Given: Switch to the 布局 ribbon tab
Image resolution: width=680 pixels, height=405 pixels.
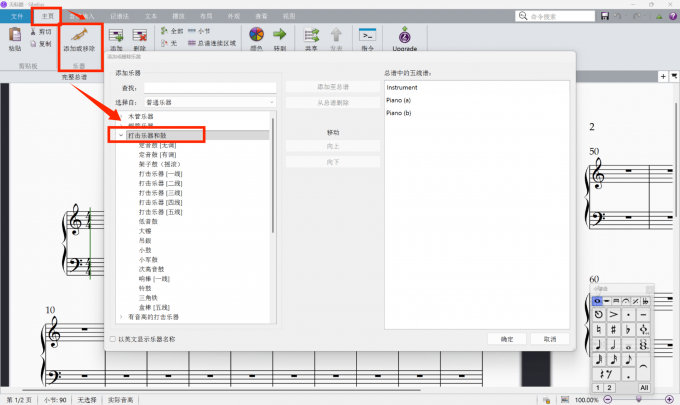Looking at the screenshot, I should pyautogui.click(x=206, y=16).
